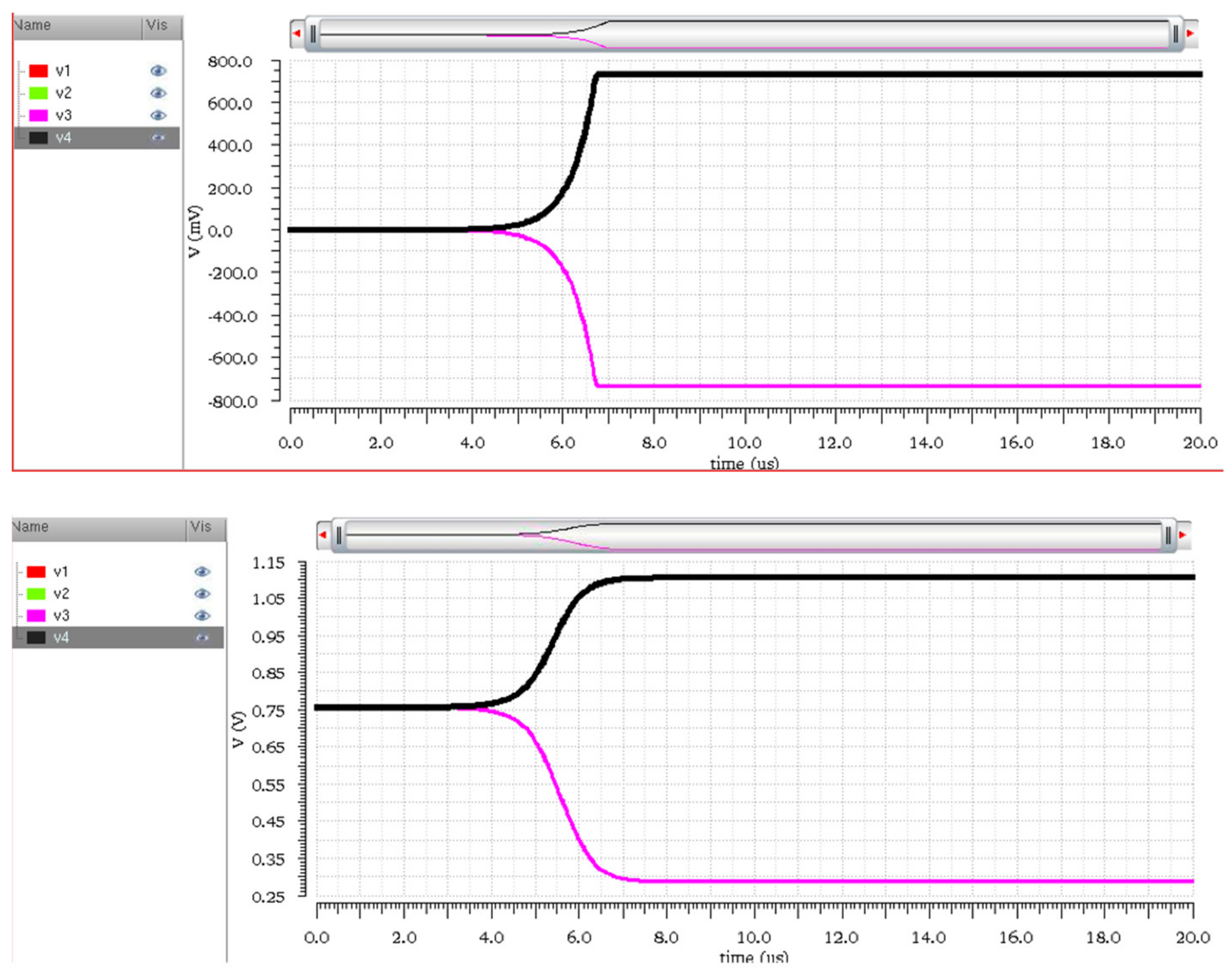Grab left handle of top overview slider
The image size is (1232, 969).
point(313,34)
